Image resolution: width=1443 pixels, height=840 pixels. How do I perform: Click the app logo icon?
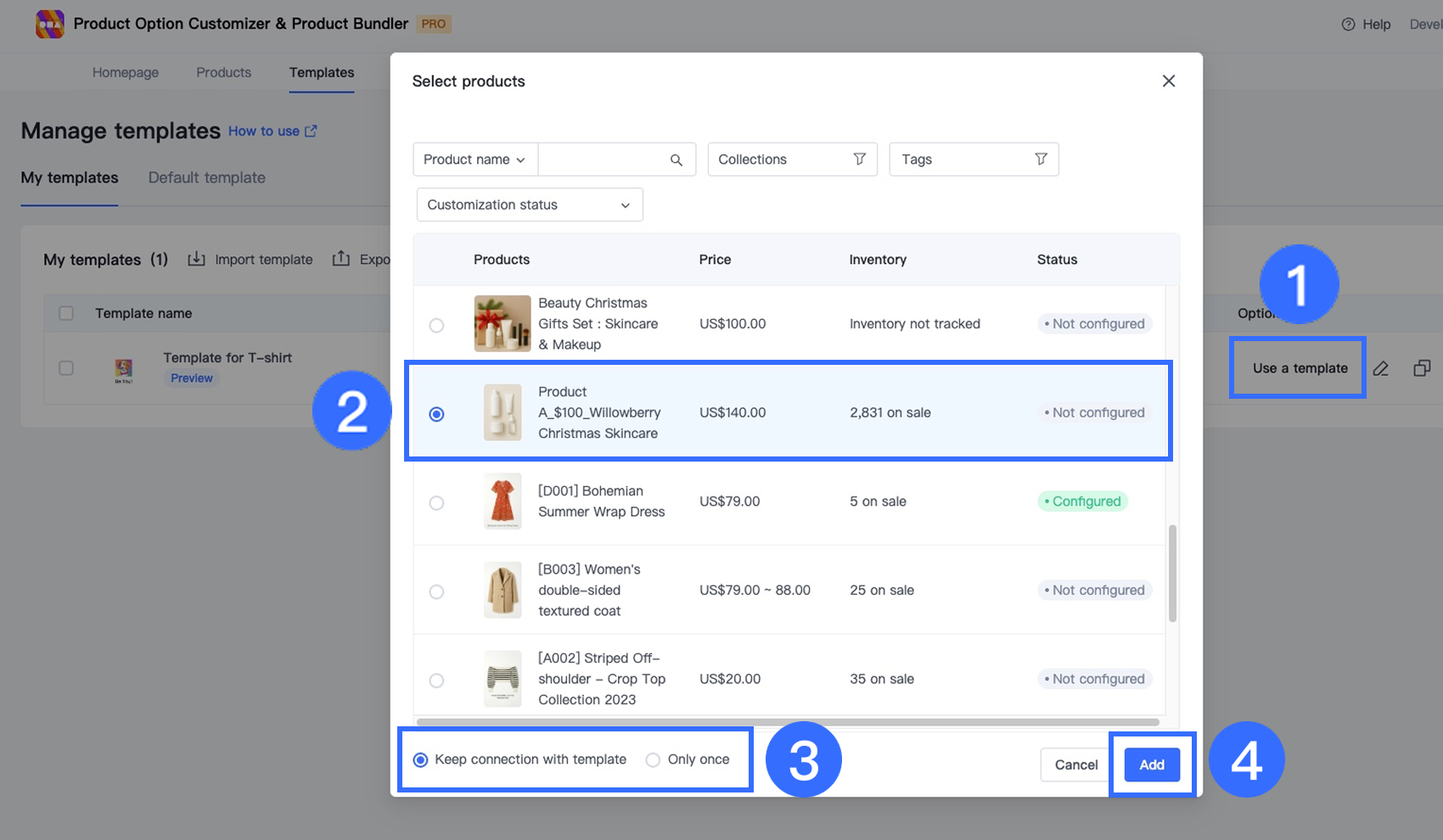[50, 24]
